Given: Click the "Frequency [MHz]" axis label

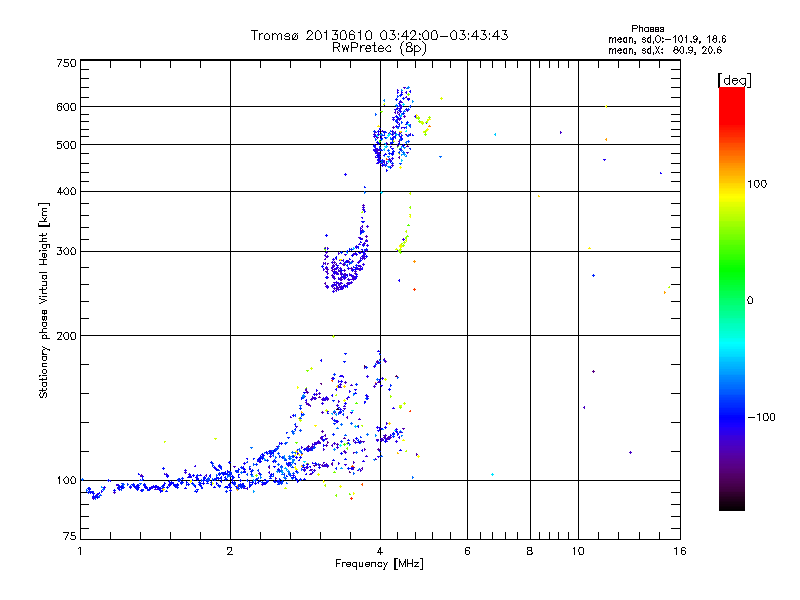Looking at the screenshot, I should click(x=379, y=564).
